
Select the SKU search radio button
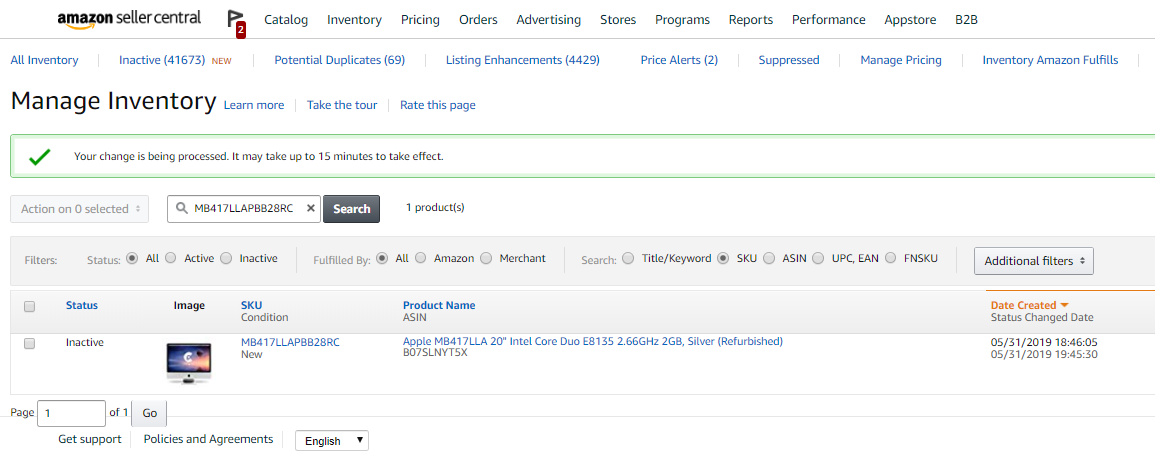(x=723, y=258)
